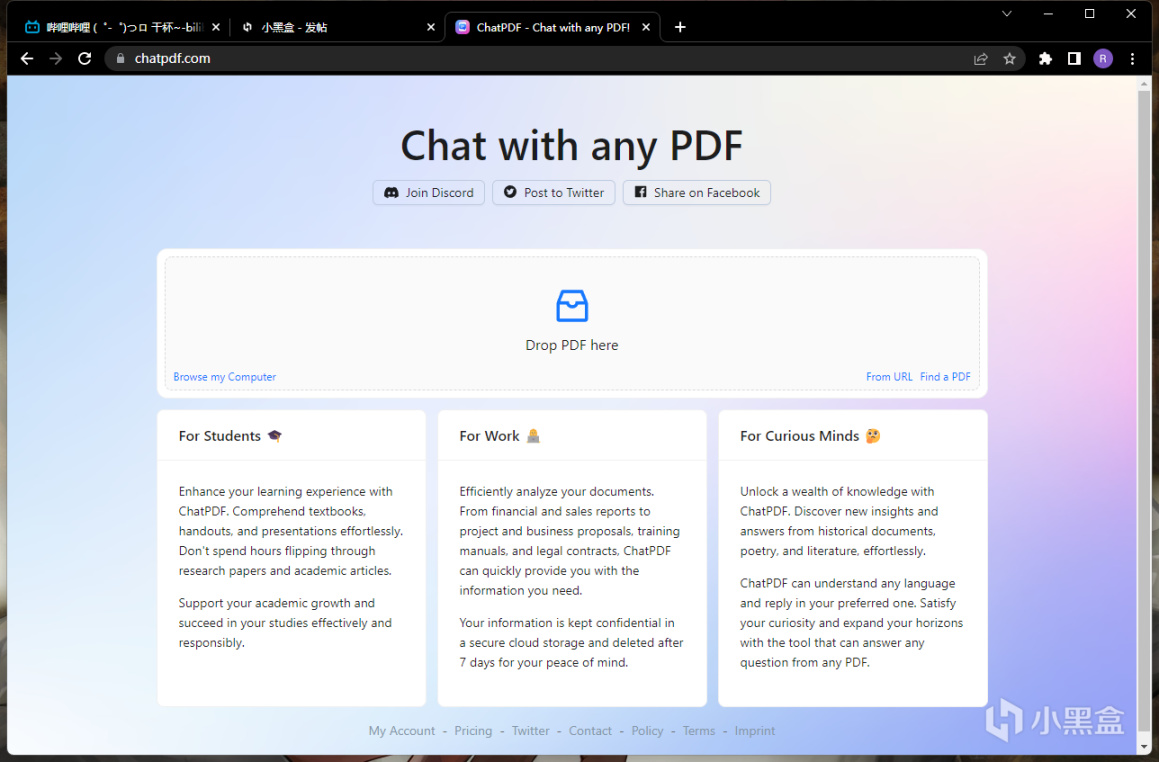
Task: Open the Extensions puzzle icon
Action: click(x=1045, y=58)
